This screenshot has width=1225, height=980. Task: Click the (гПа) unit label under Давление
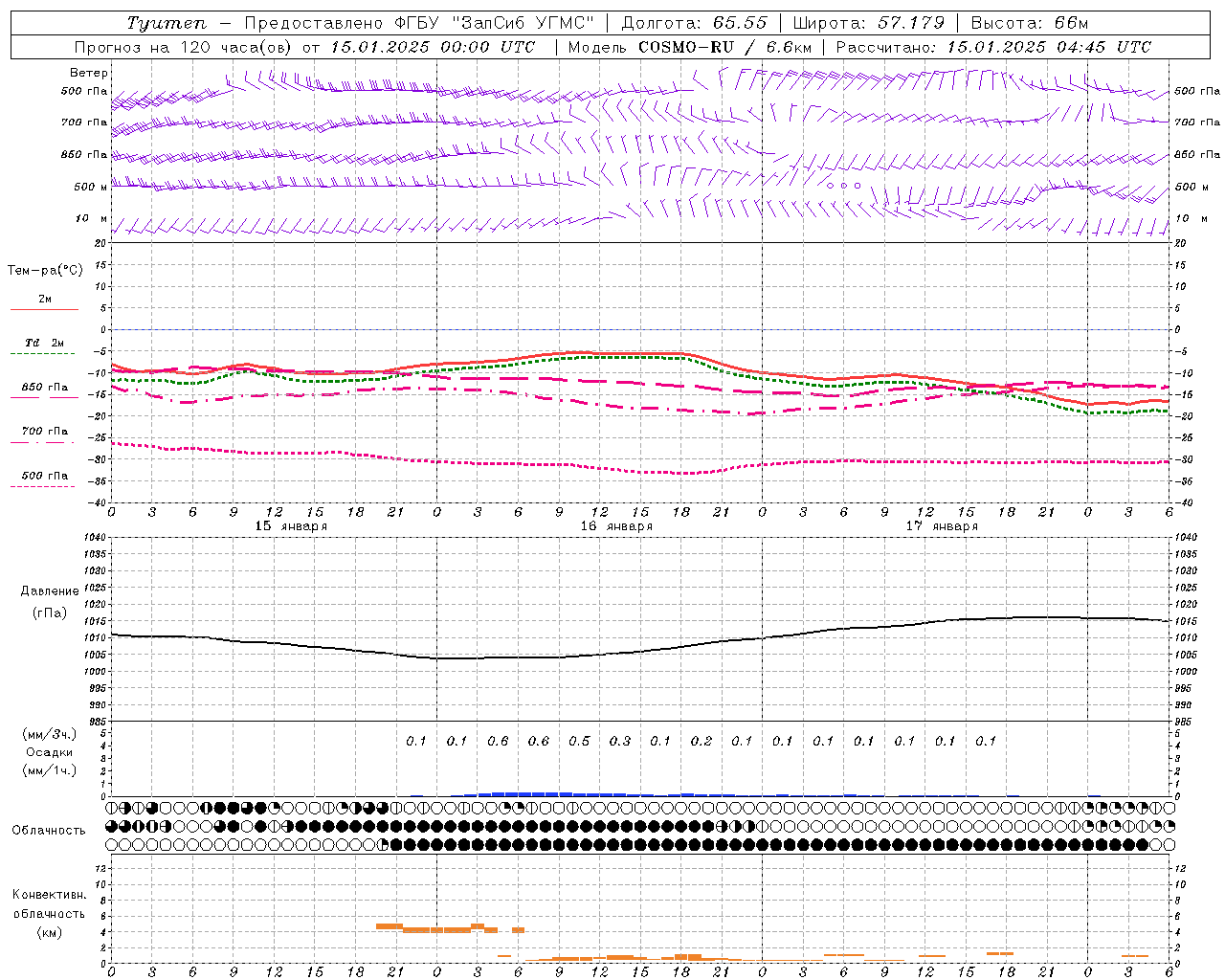coord(50,612)
